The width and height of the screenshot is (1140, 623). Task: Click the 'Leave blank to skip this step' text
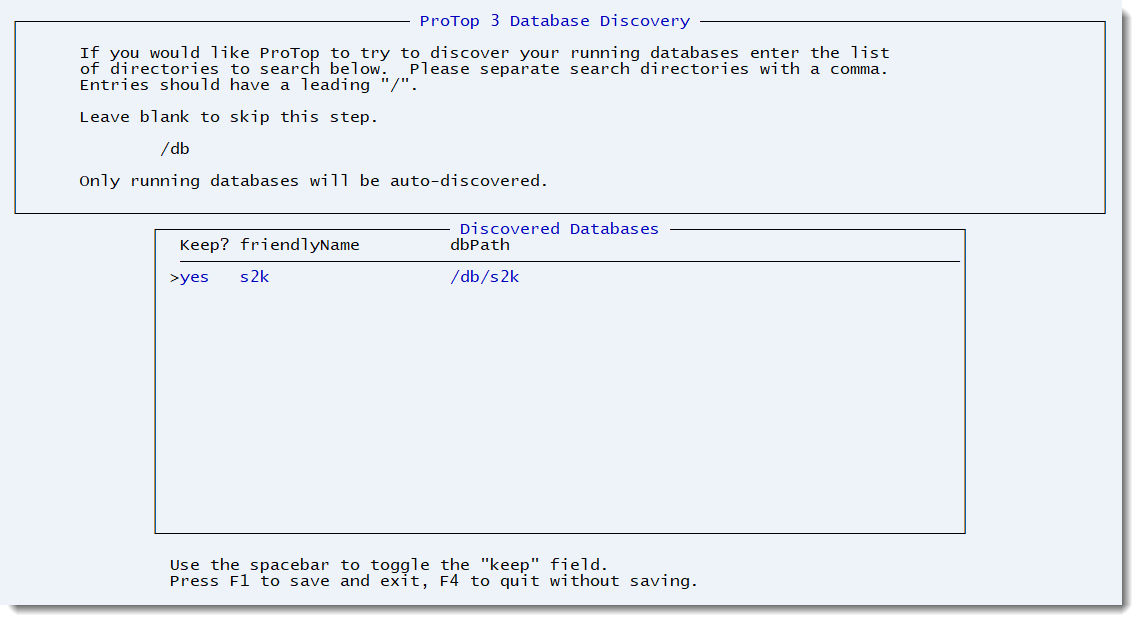(229, 117)
